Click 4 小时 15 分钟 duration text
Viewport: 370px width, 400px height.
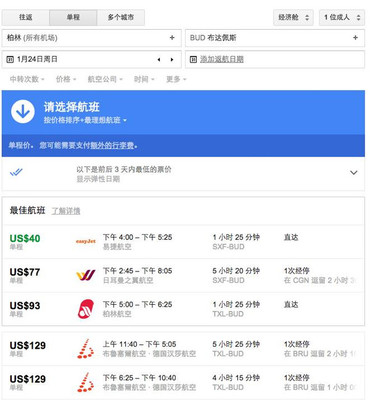[236, 378]
